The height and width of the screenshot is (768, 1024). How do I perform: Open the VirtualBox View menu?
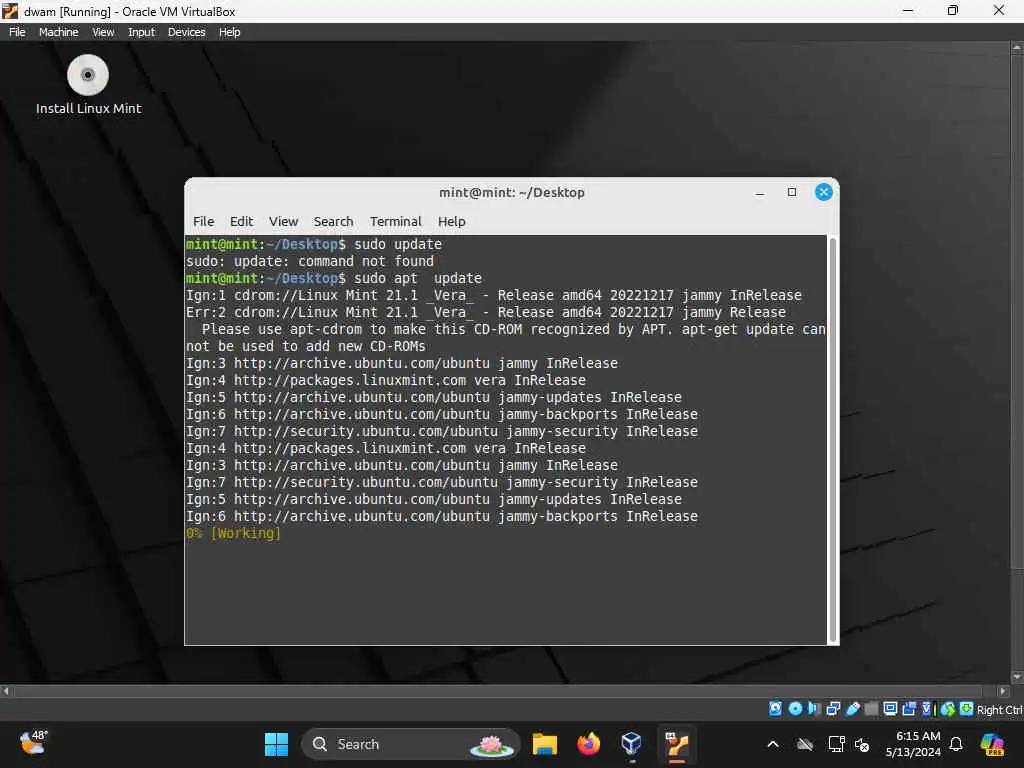103,32
